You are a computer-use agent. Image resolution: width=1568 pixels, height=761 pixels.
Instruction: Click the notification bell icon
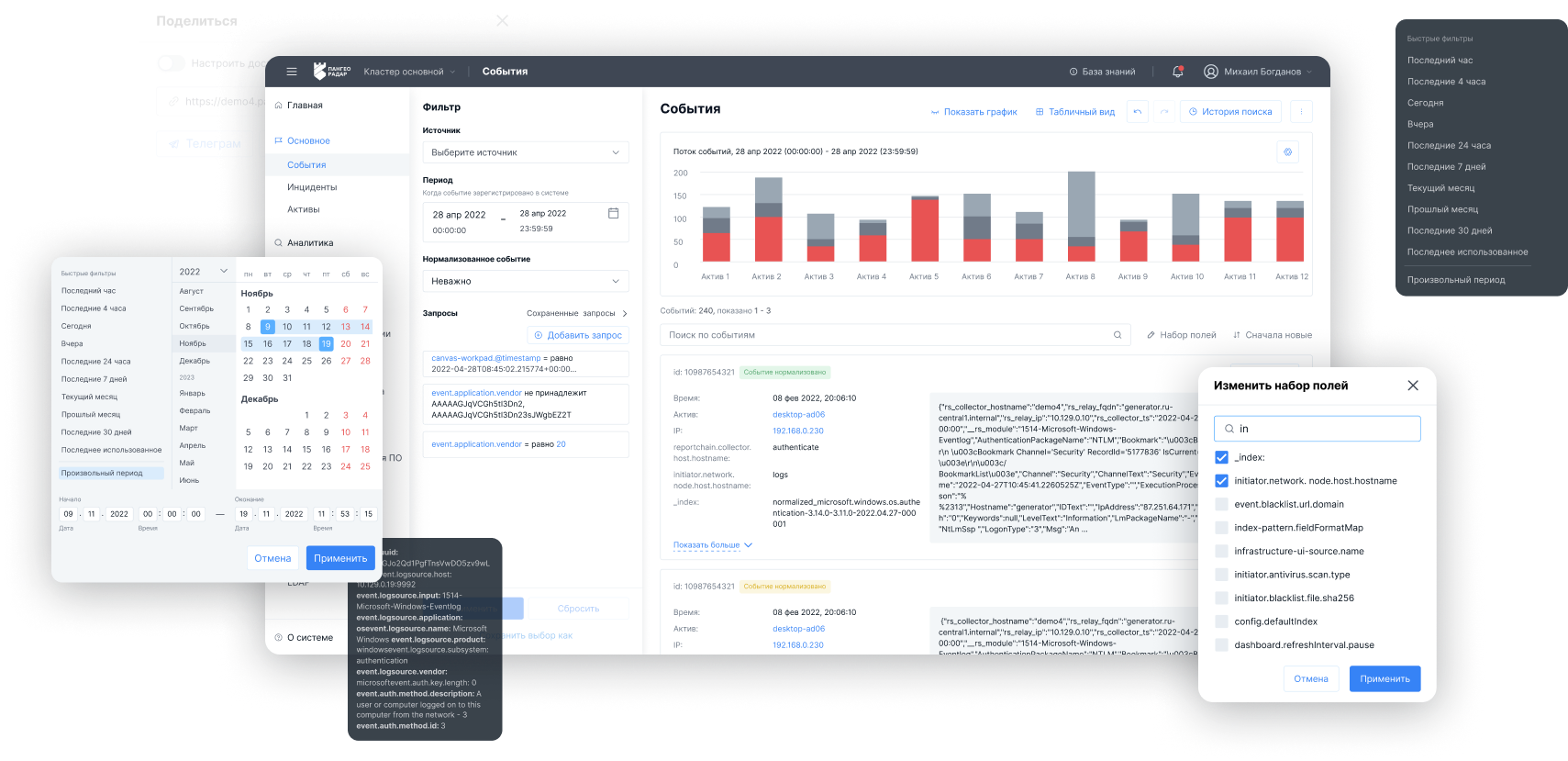[1178, 72]
